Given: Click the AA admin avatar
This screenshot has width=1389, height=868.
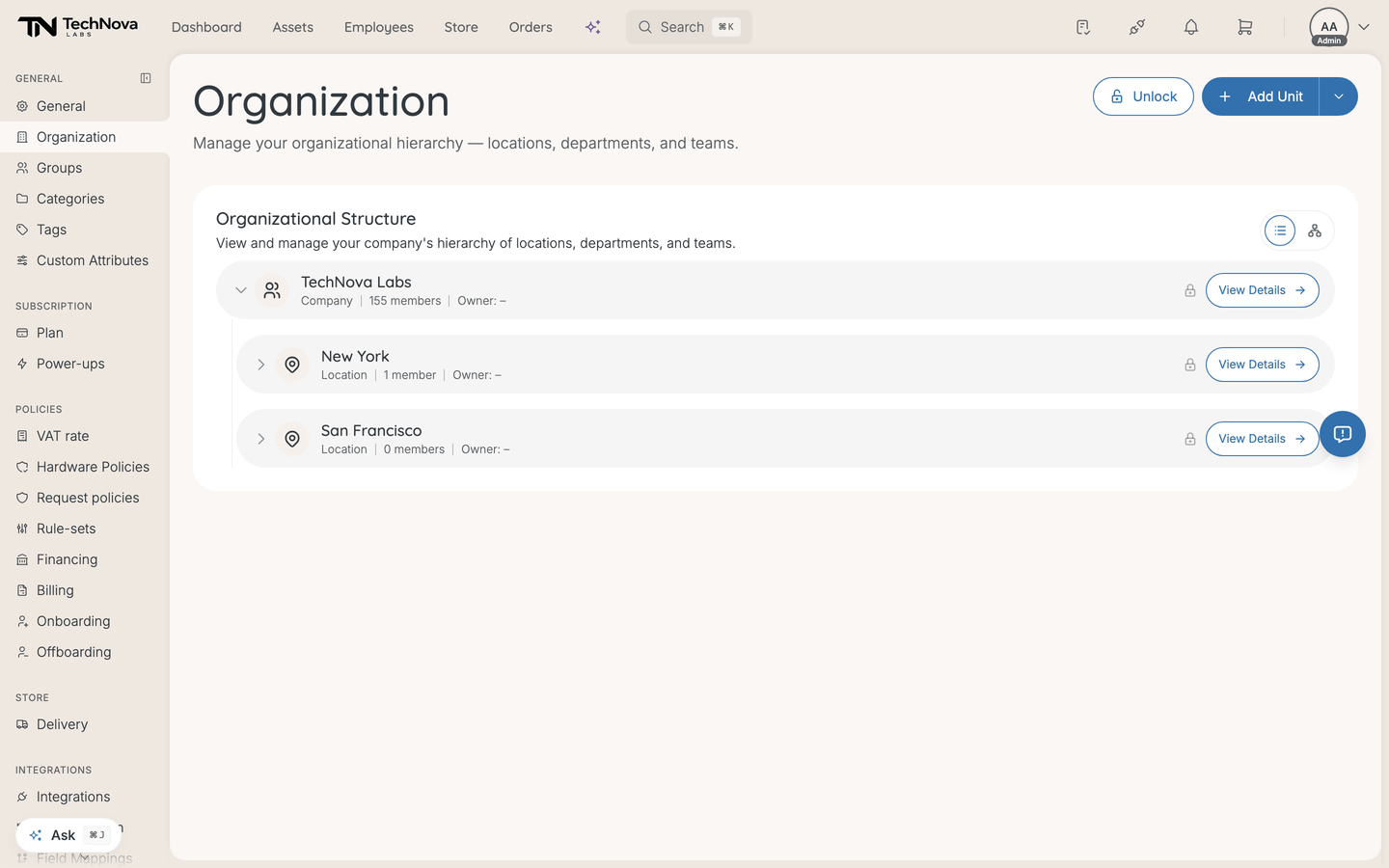Looking at the screenshot, I should tap(1329, 27).
